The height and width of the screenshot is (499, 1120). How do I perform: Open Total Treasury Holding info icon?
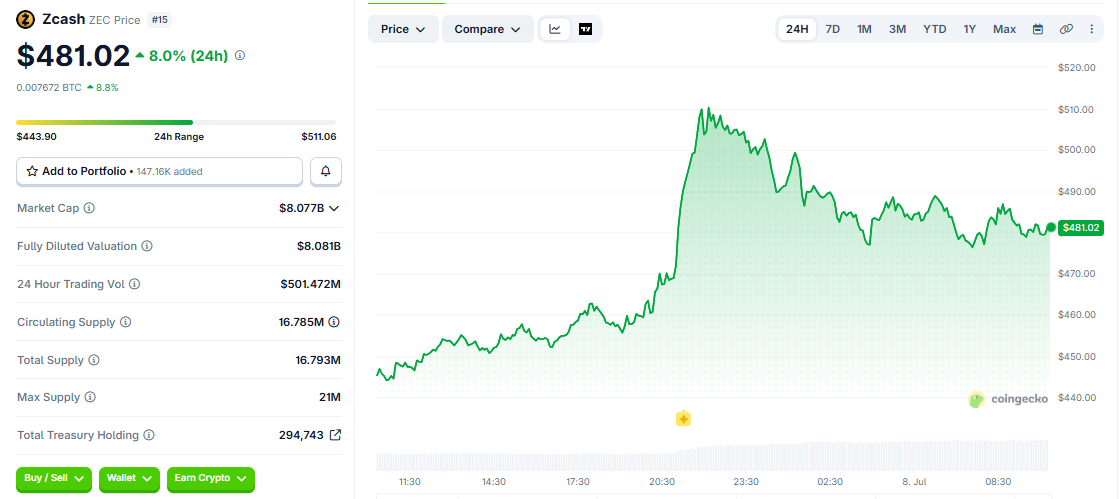point(149,435)
